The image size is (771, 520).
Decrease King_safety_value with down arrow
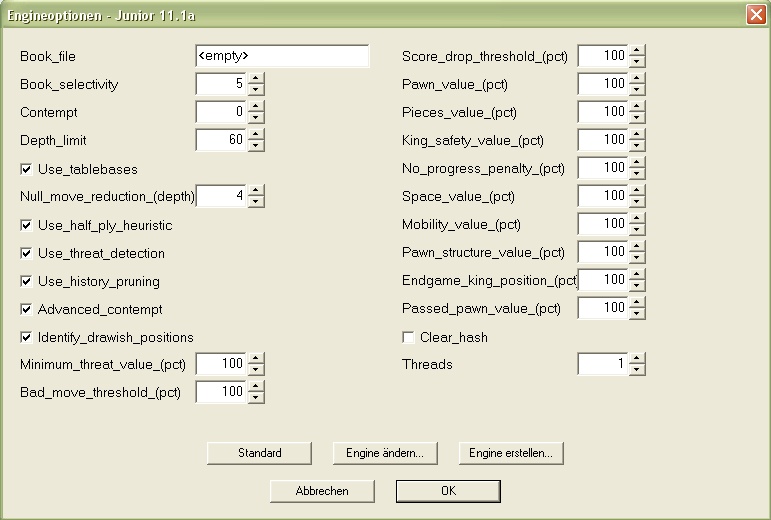(637, 146)
